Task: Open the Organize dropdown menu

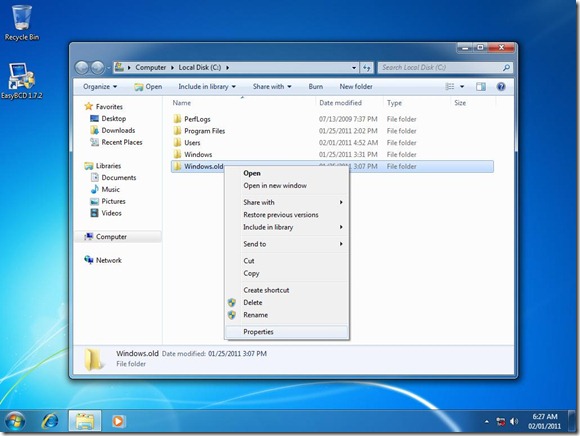Action: [x=100, y=87]
